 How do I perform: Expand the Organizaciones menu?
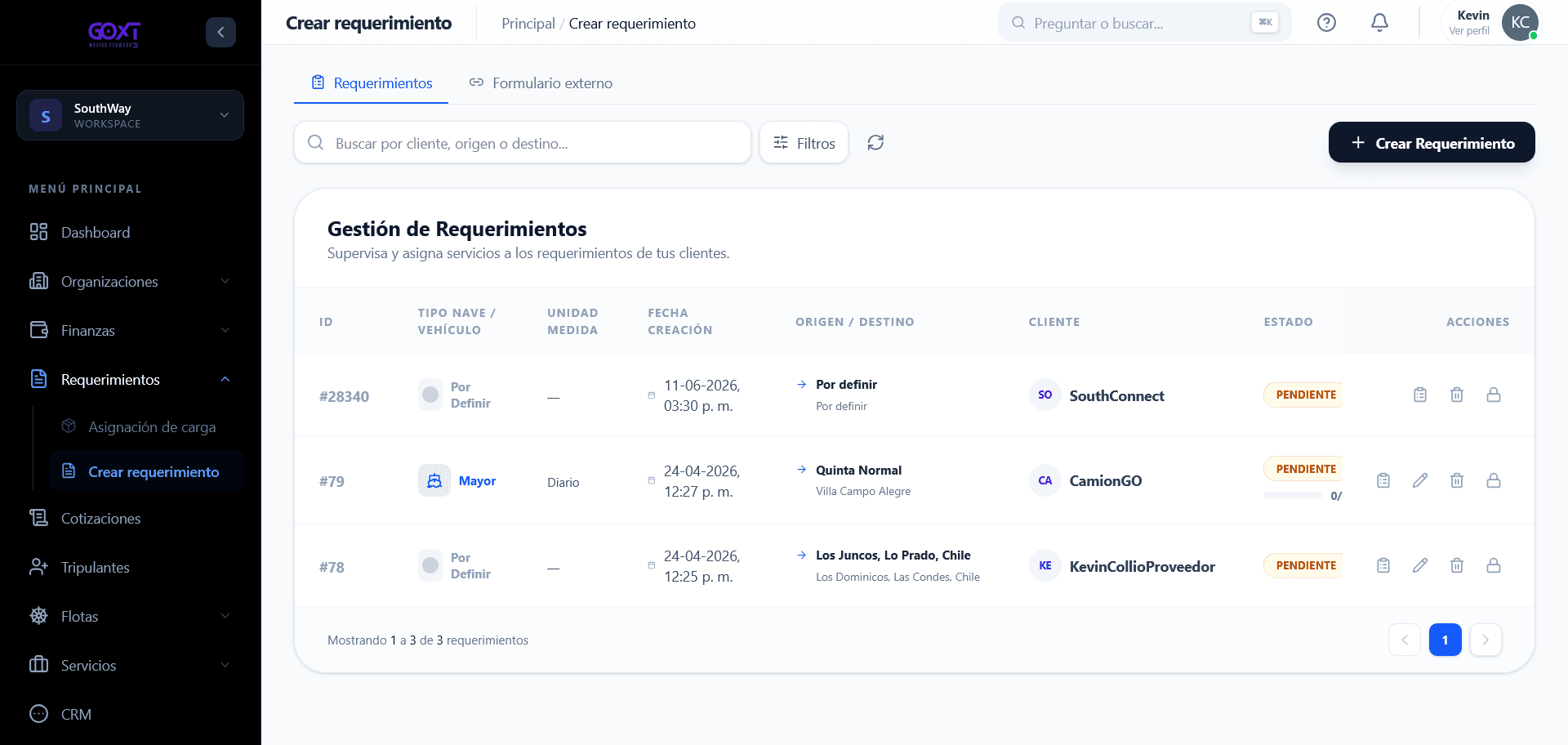(x=131, y=282)
